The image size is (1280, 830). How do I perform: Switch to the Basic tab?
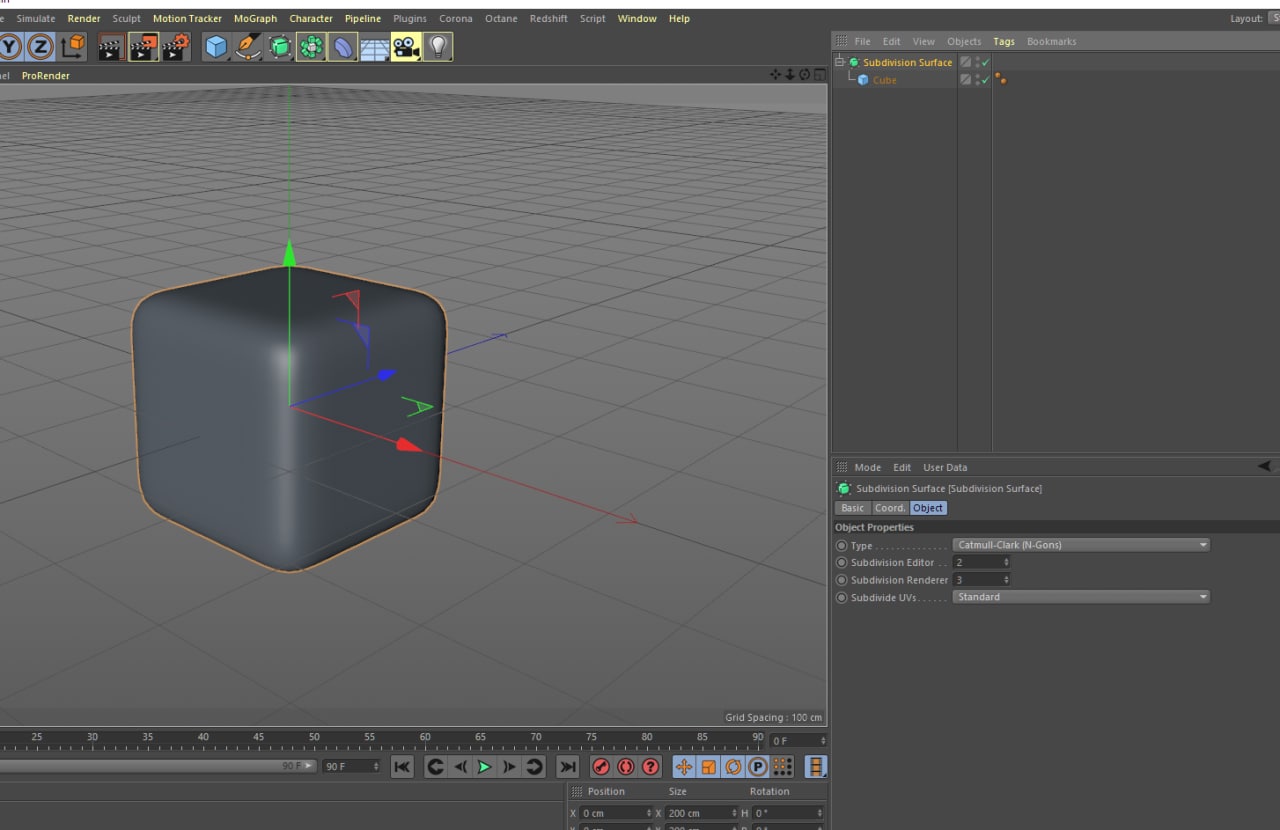pyautogui.click(x=852, y=508)
